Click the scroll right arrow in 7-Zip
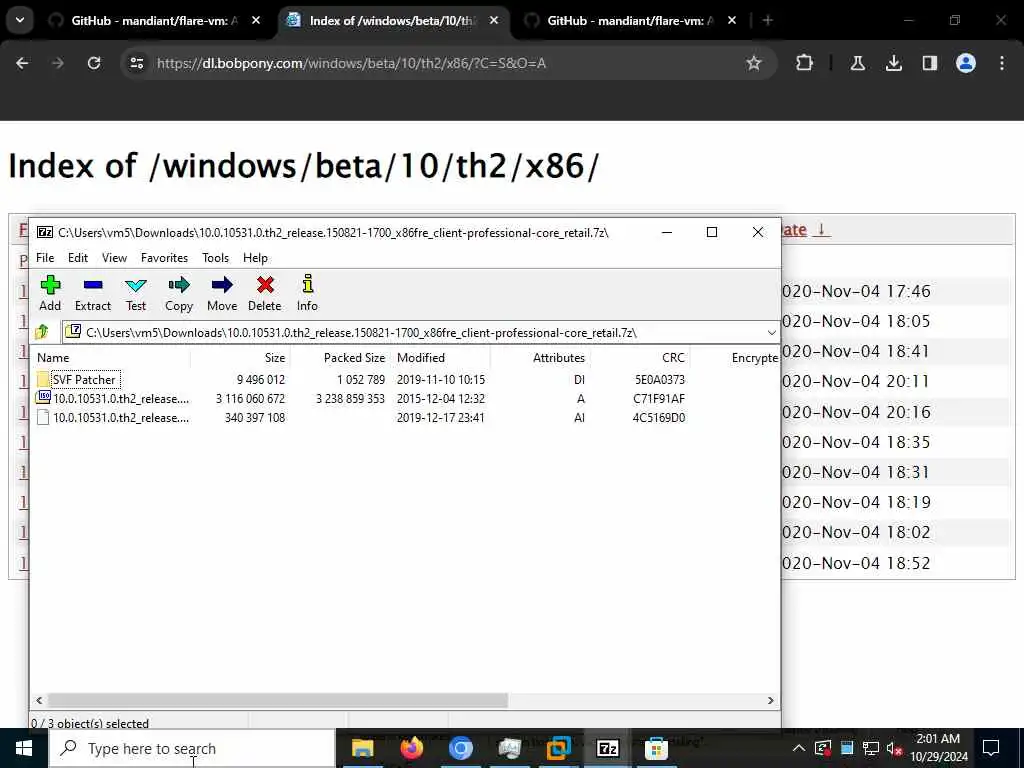 [771, 700]
